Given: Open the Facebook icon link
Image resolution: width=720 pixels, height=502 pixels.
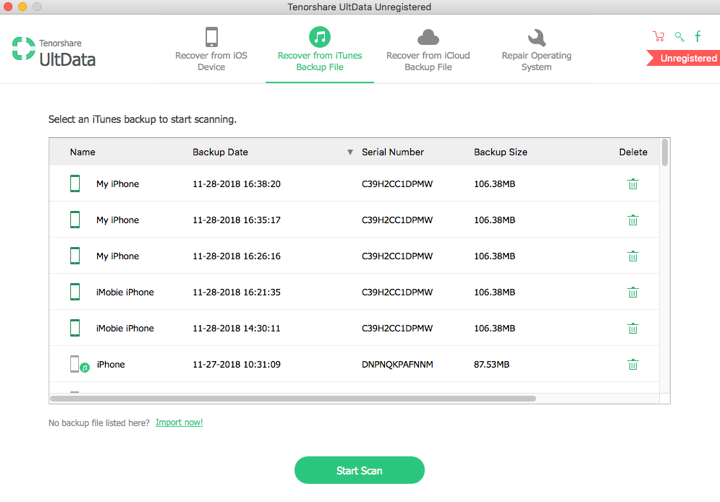Looking at the screenshot, I should pyautogui.click(x=698, y=37).
